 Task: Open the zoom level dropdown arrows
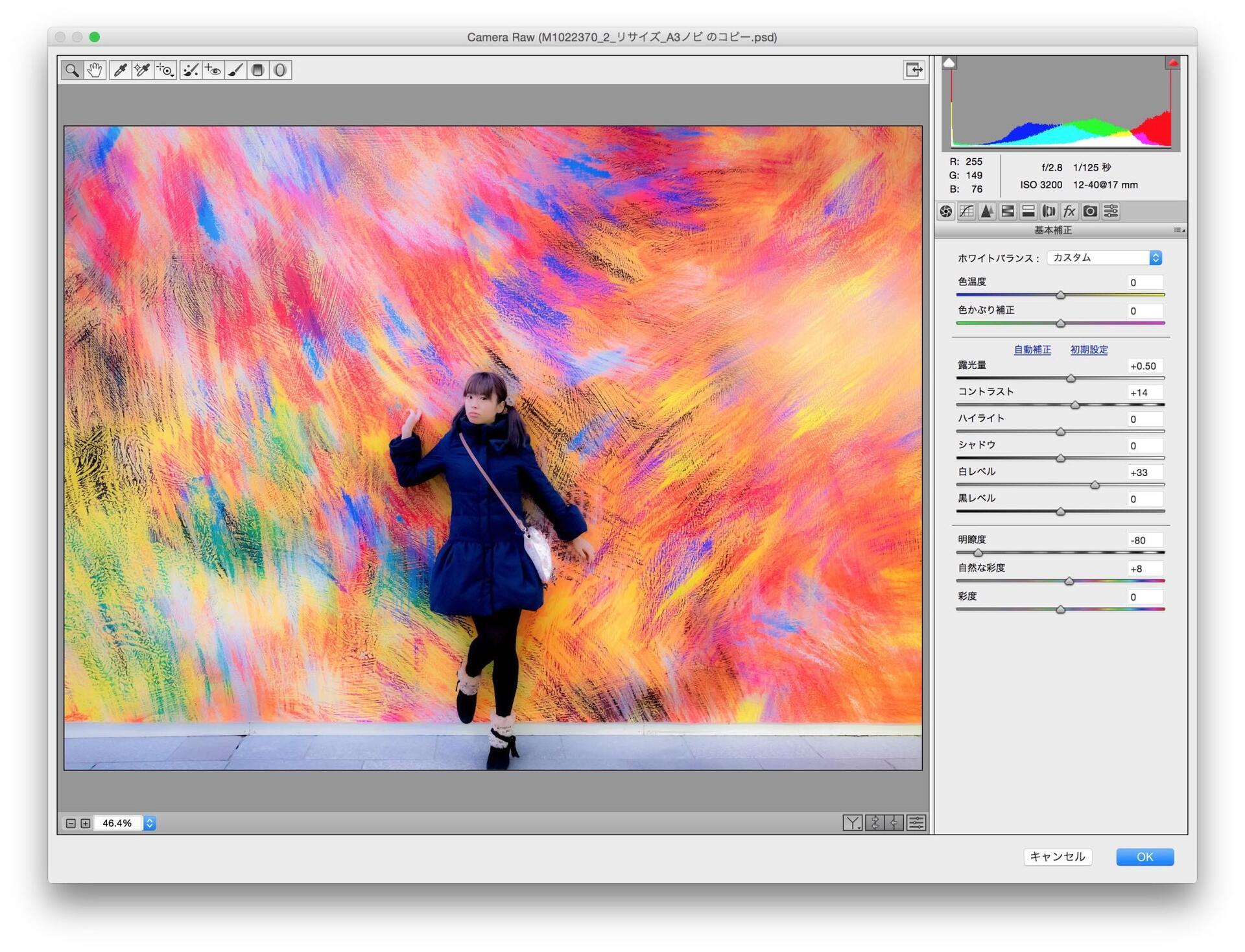click(150, 824)
